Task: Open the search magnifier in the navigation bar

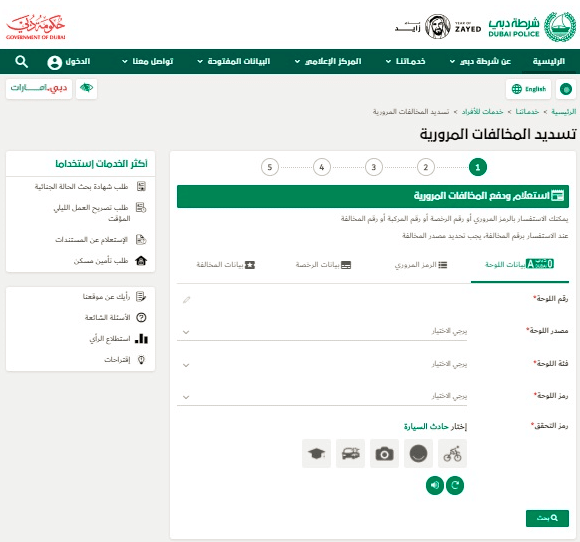Action: (21, 61)
